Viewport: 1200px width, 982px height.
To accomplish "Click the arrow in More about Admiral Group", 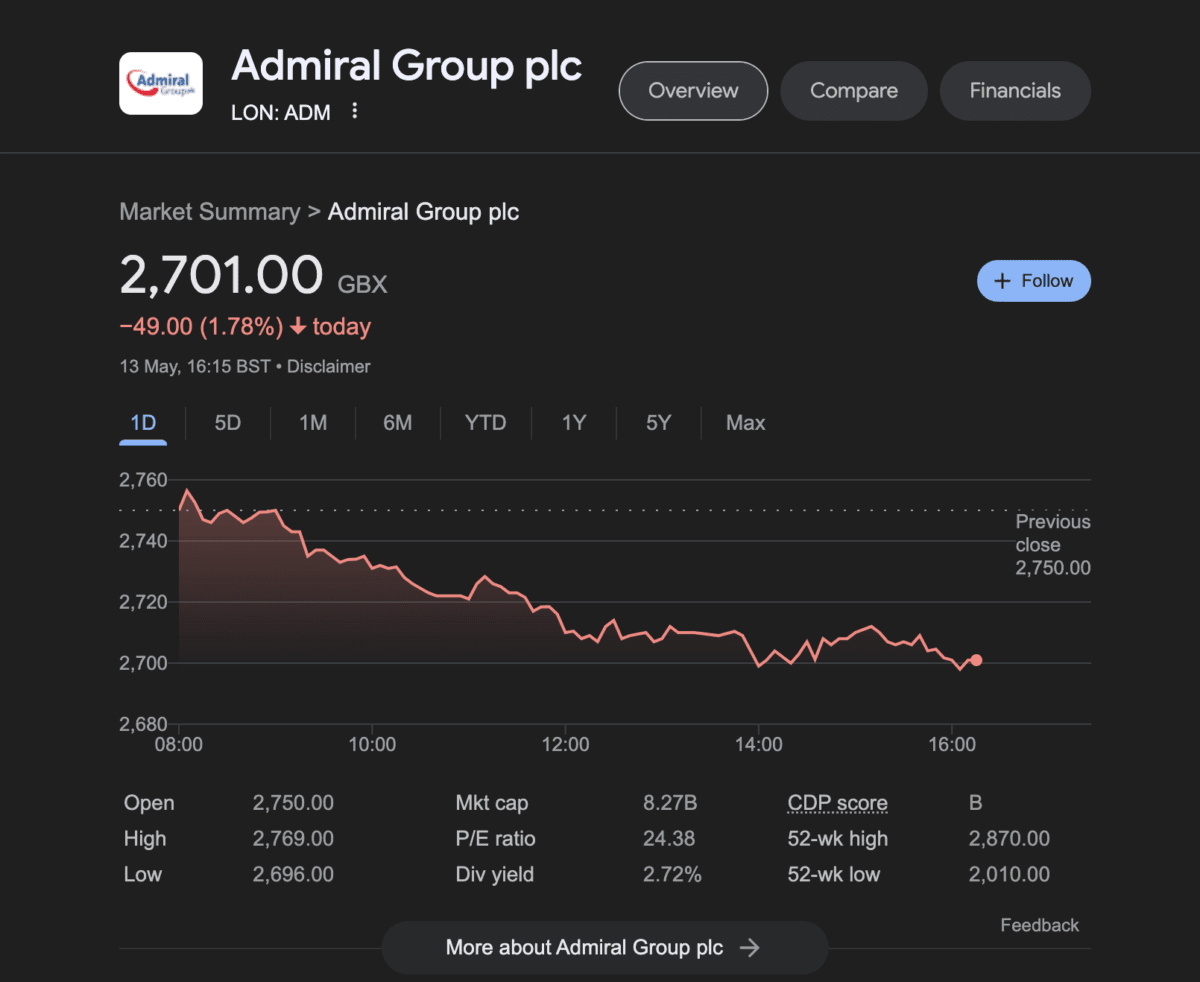I will (x=749, y=948).
